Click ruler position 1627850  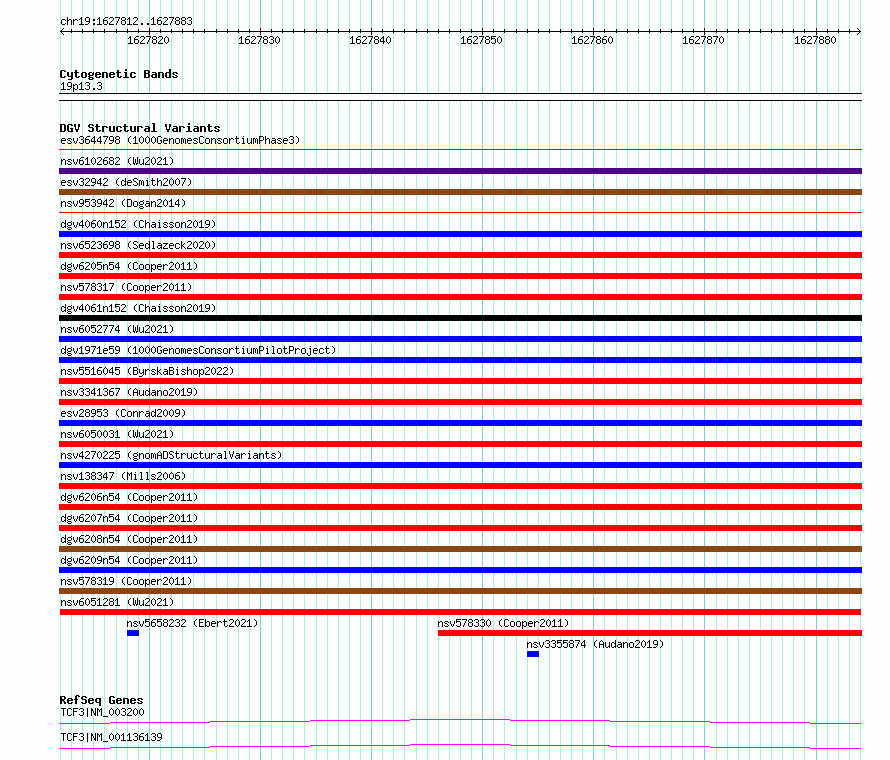(x=481, y=40)
